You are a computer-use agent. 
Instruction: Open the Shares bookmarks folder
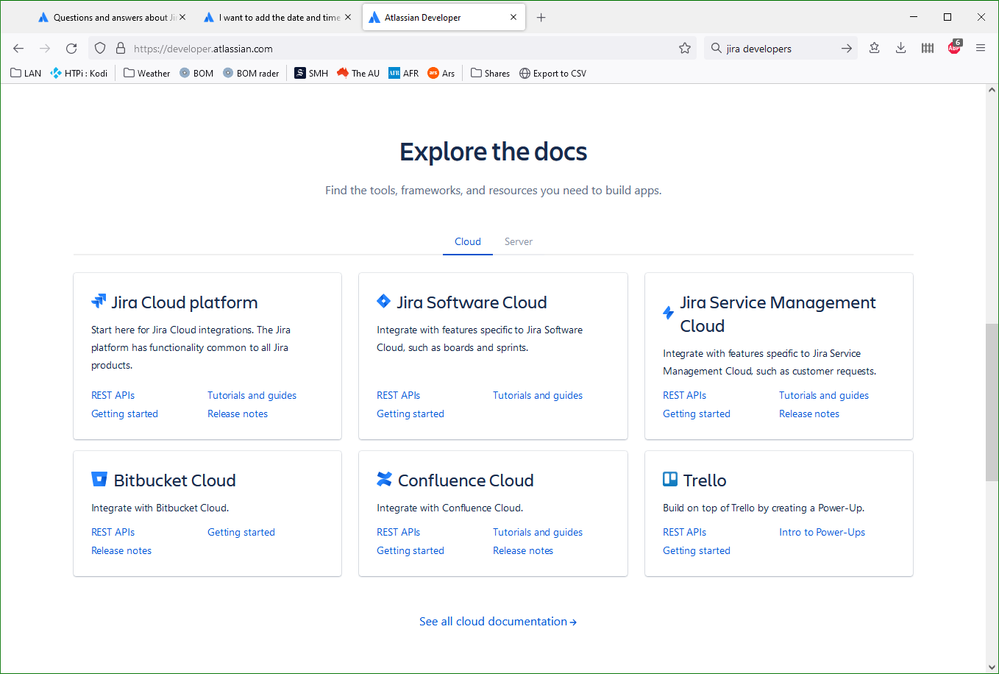click(489, 72)
